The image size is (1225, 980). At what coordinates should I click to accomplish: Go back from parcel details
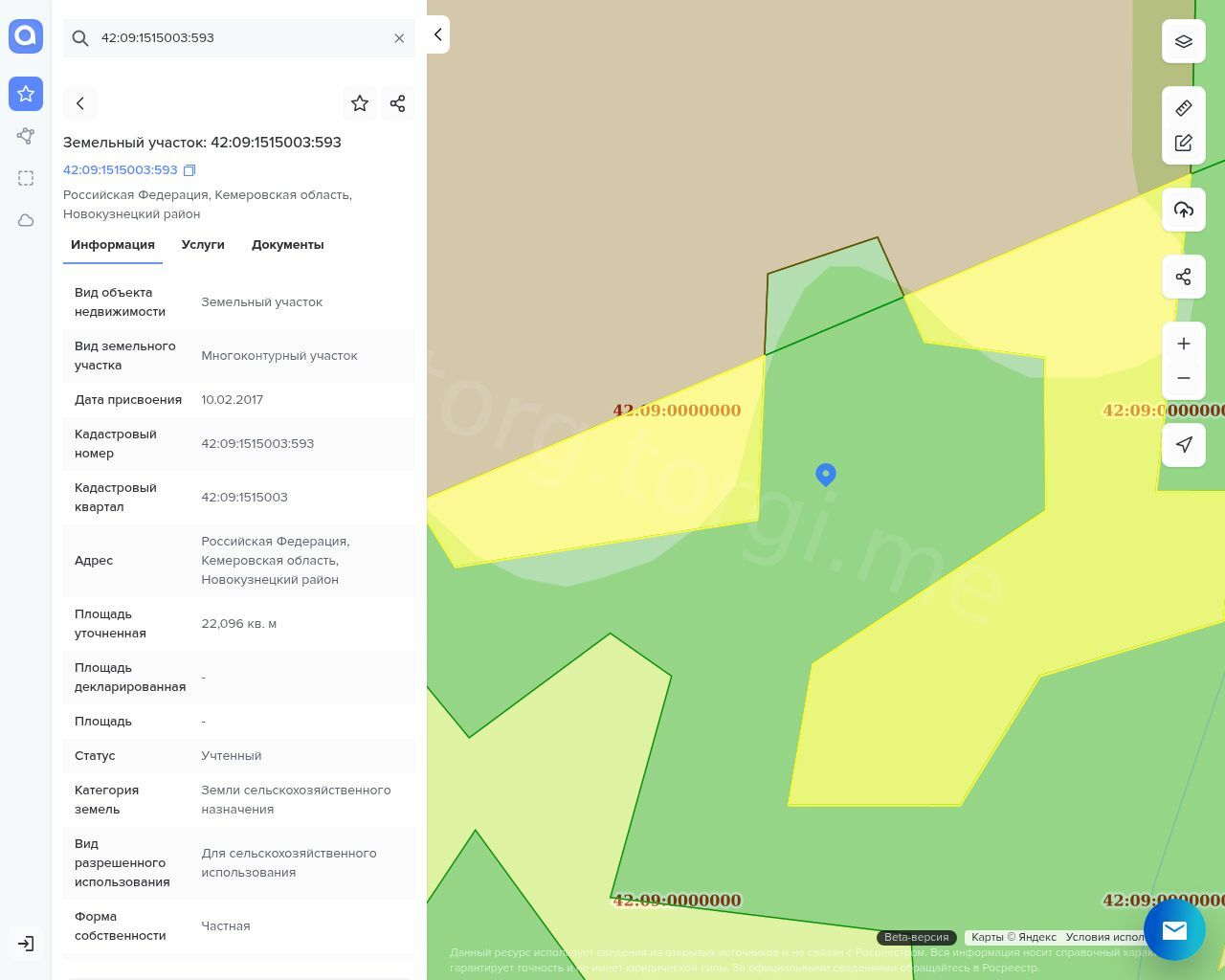[x=80, y=103]
